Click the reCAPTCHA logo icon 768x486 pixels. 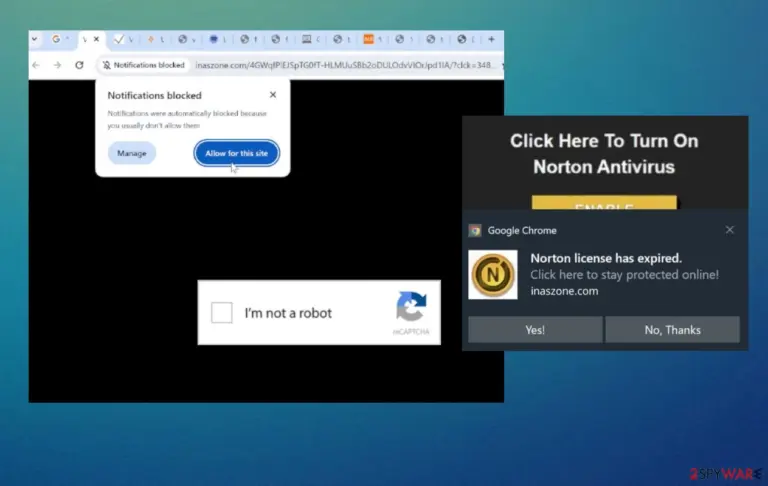click(x=411, y=306)
